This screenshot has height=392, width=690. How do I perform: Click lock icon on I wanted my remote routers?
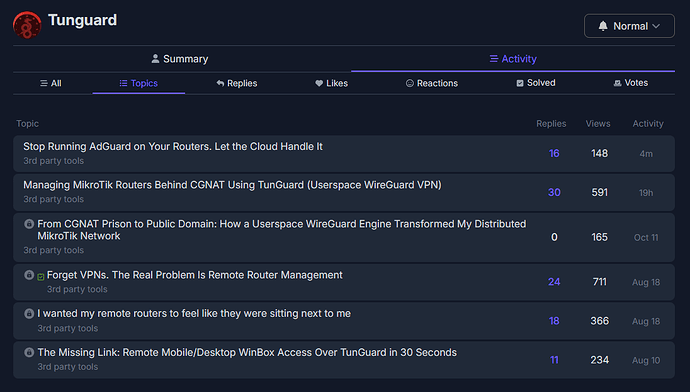tap(29, 314)
